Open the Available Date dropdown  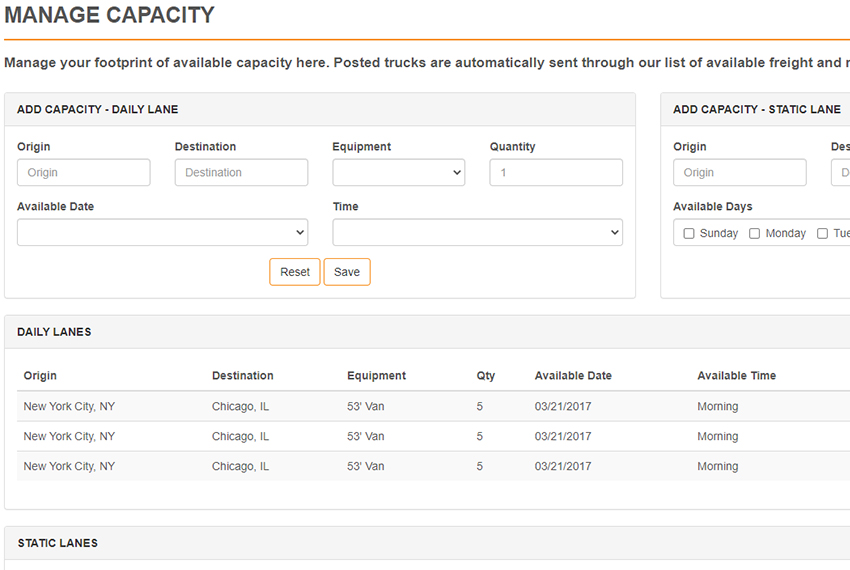coord(163,232)
